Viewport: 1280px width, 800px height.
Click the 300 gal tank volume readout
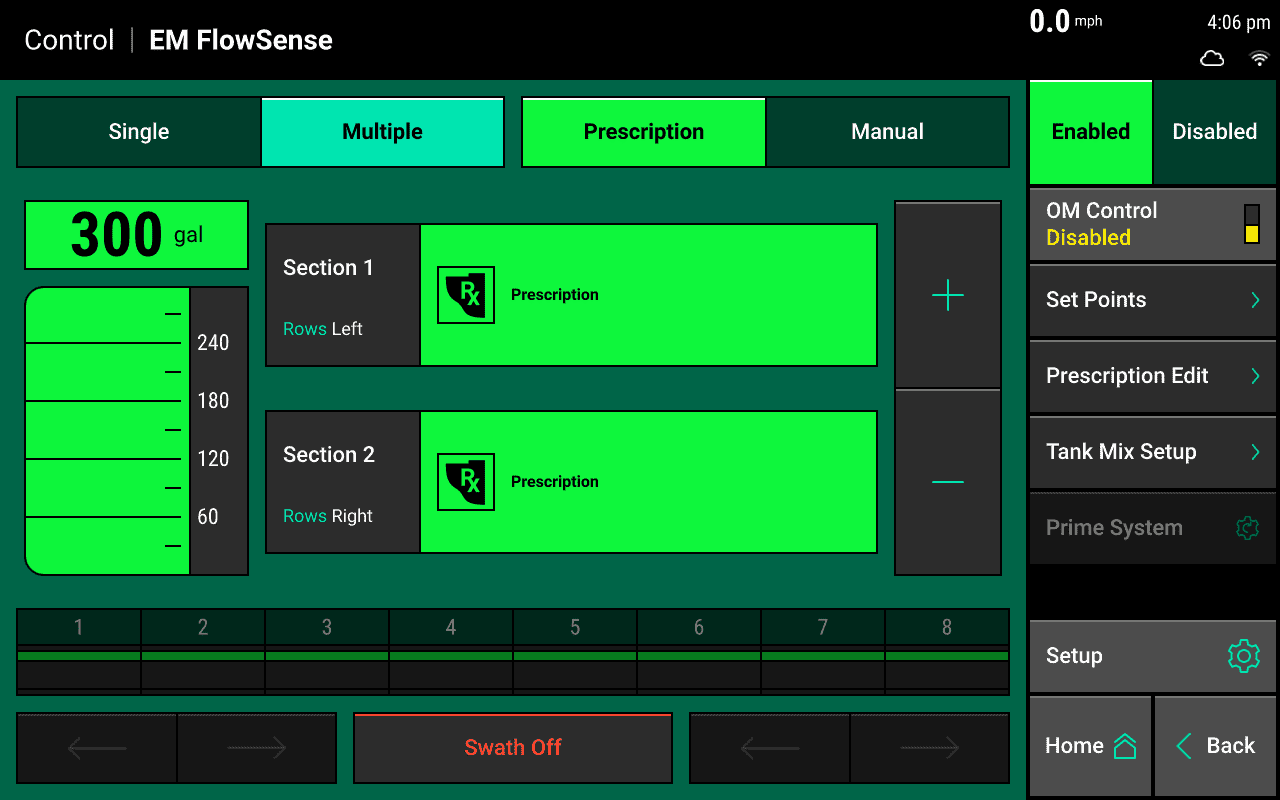(136, 235)
